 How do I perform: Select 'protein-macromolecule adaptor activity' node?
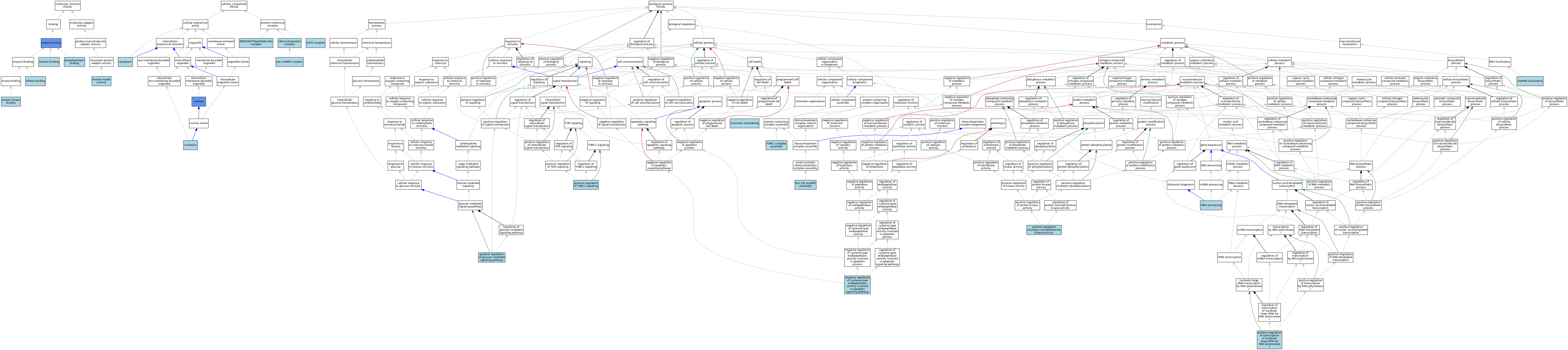click(91, 43)
